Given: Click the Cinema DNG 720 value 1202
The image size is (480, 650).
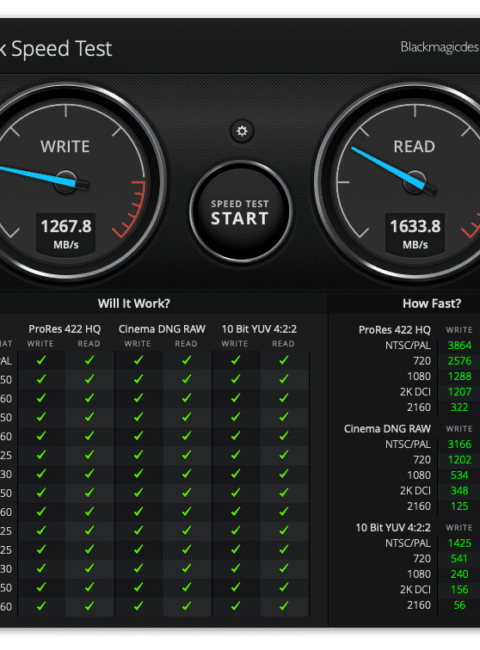Looking at the screenshot, I should point(459,460).
